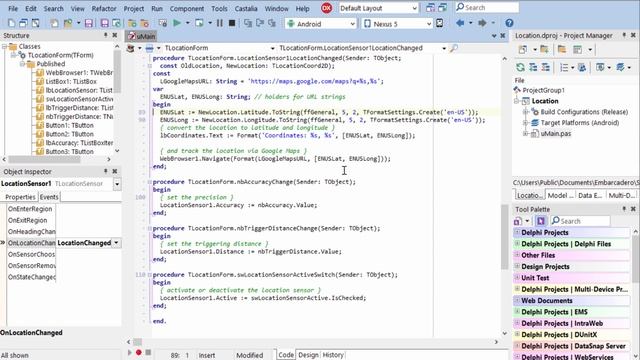The image size is (640, 360).
Task: Click the Trace Into debug icon
Action: (248, 23)
